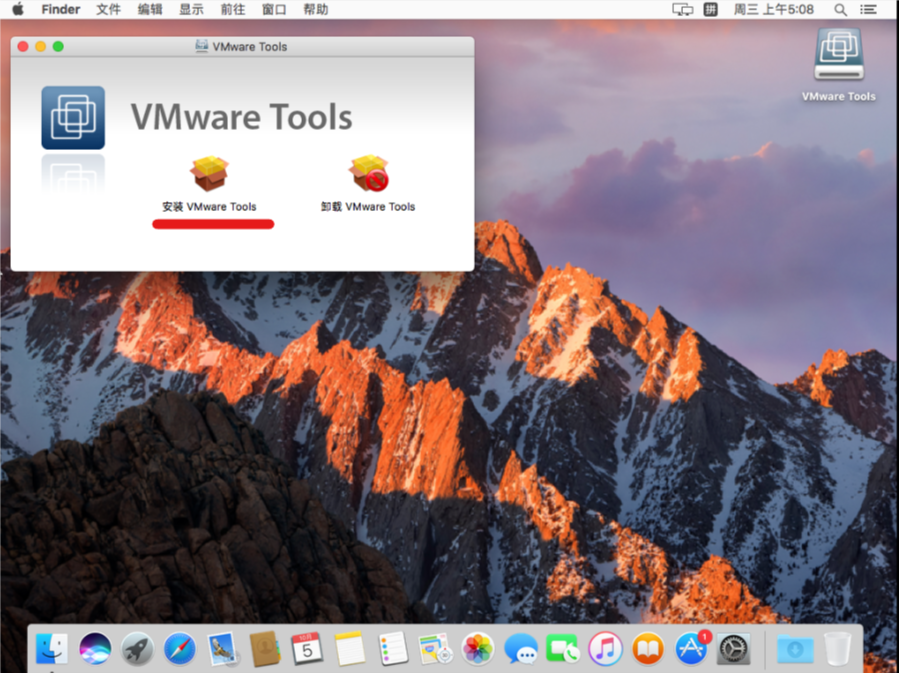Open the Uninstall VMware Tools package icon
Image resolution: width=899 pixels, height=673 pixels.
[x=369, y=173]
